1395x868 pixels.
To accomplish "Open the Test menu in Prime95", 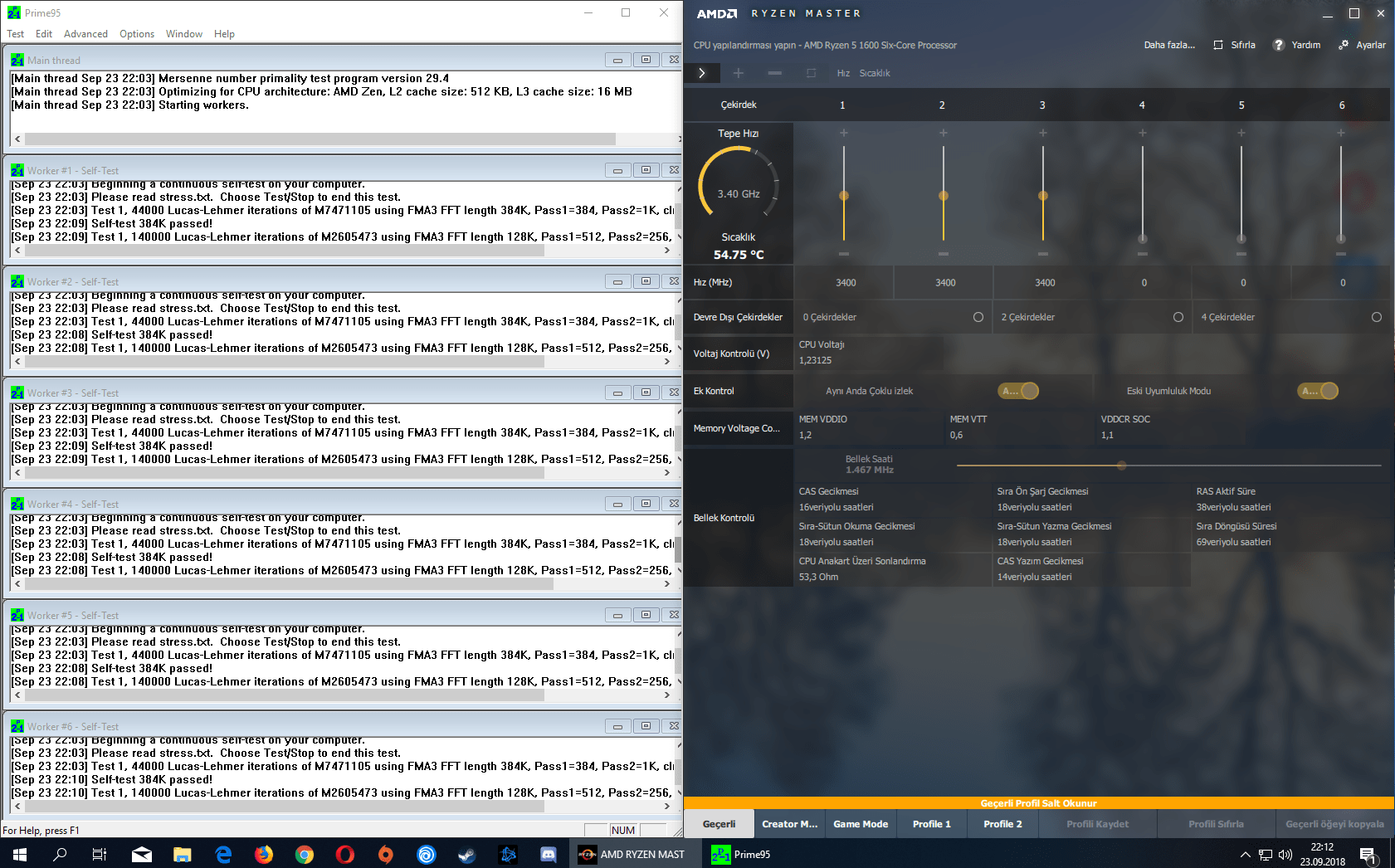I will (16, 34).
